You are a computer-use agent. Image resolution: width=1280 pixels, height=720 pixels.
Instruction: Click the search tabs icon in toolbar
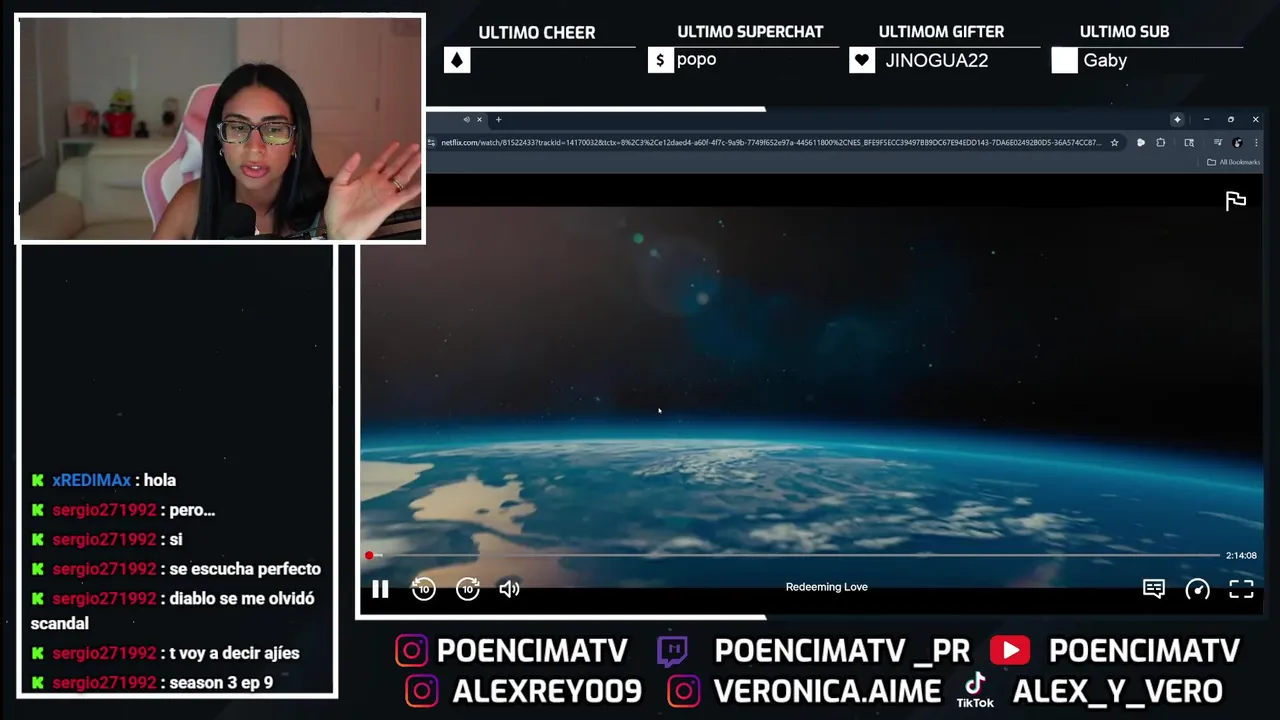pyautogui.click(x=1189, y=143)
